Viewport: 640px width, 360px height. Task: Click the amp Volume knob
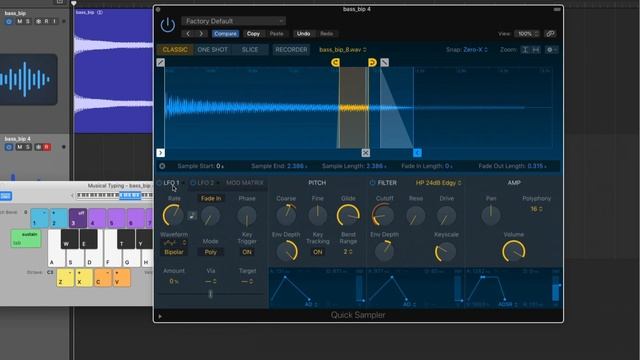513,251
